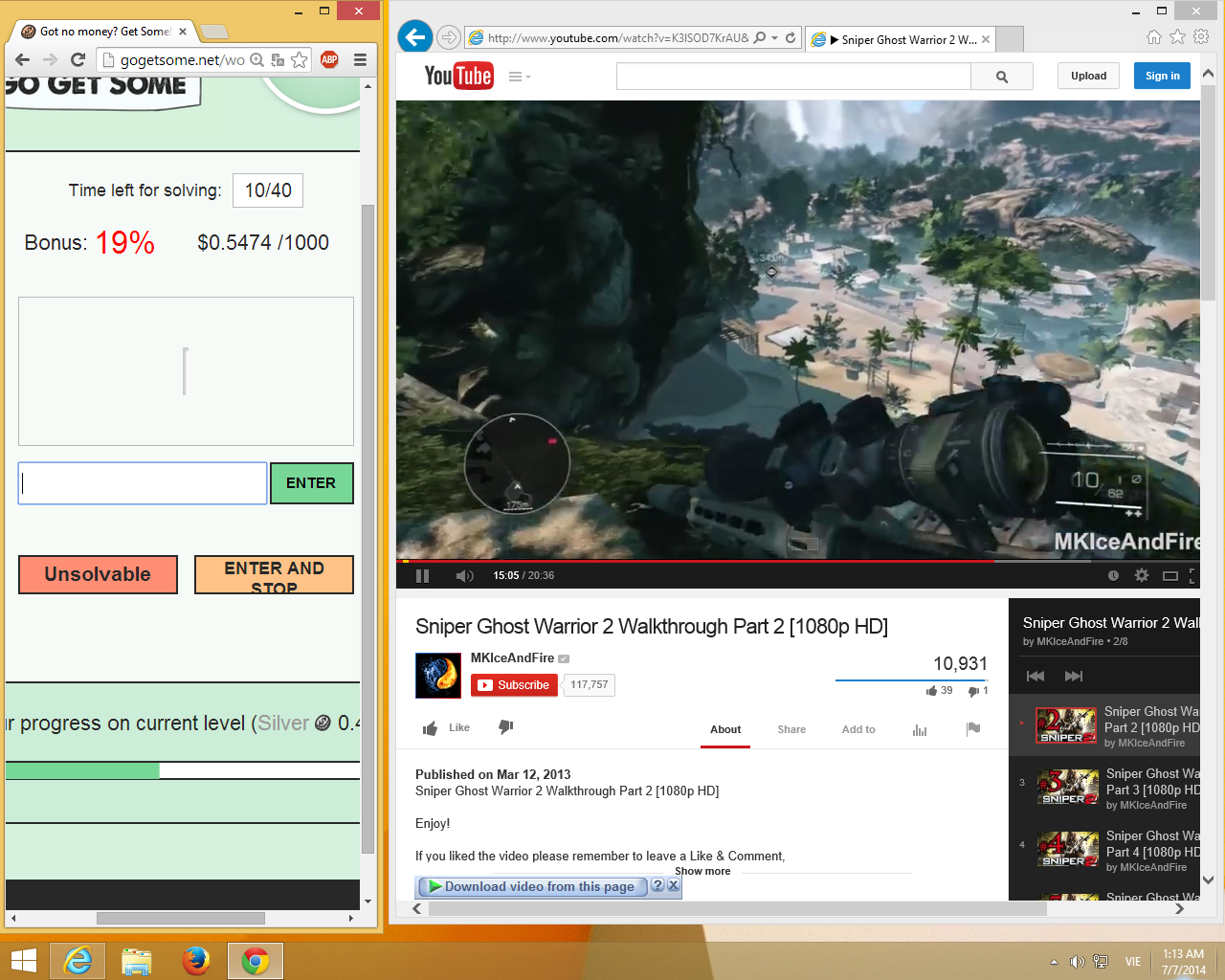
Task: Close the Download video bar
Action: click(673, 885)
